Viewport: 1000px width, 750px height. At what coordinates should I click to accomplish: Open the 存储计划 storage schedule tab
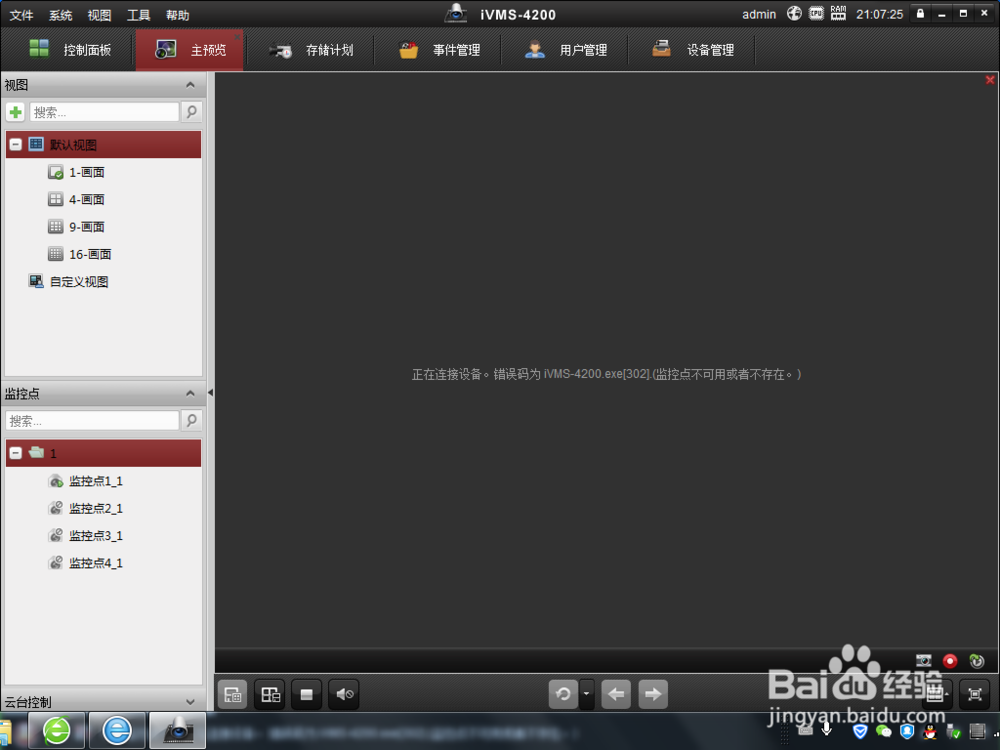pyautogui.click(x=310, y=50)
